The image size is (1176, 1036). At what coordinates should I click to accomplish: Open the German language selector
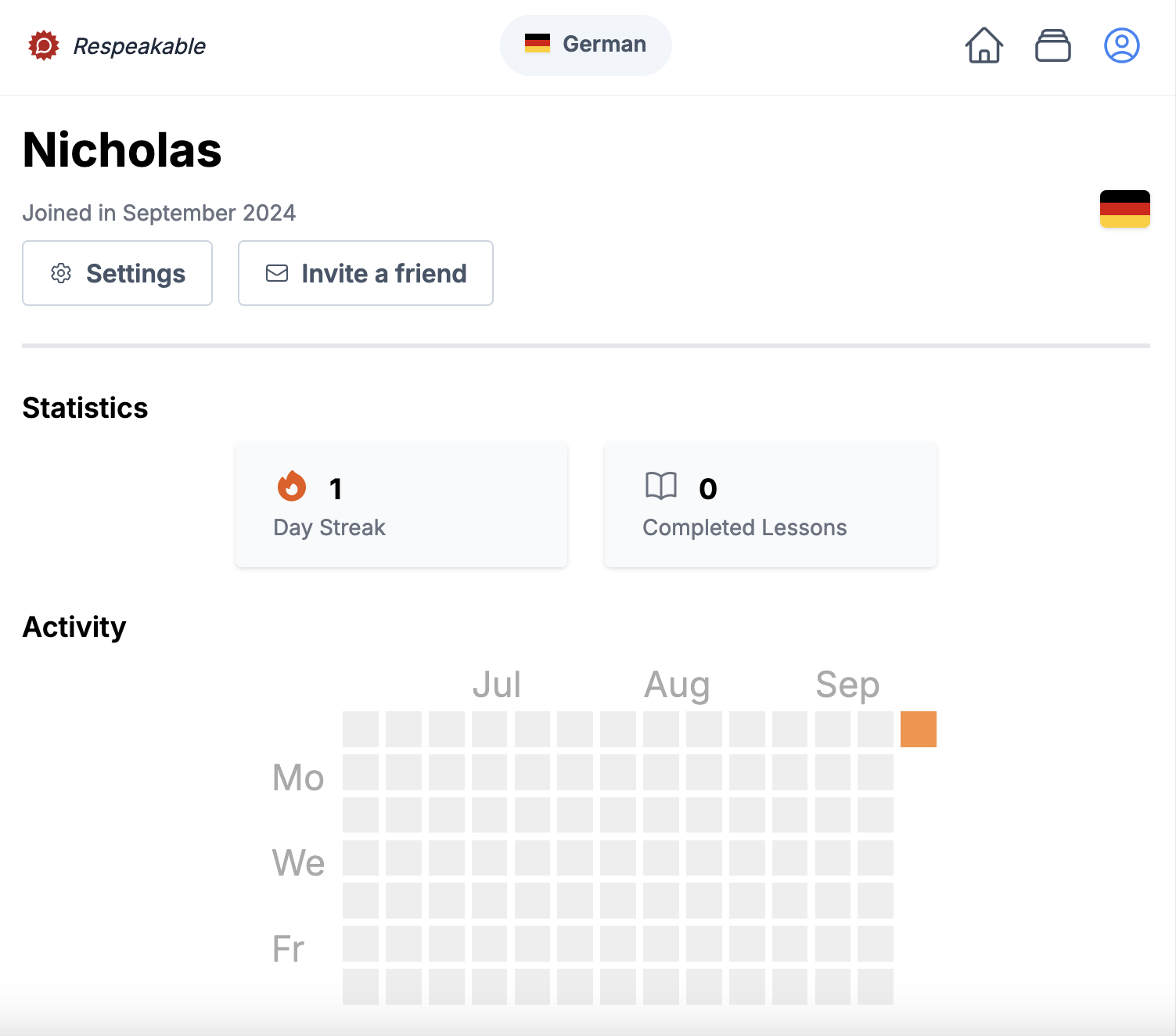pos(585,45)
